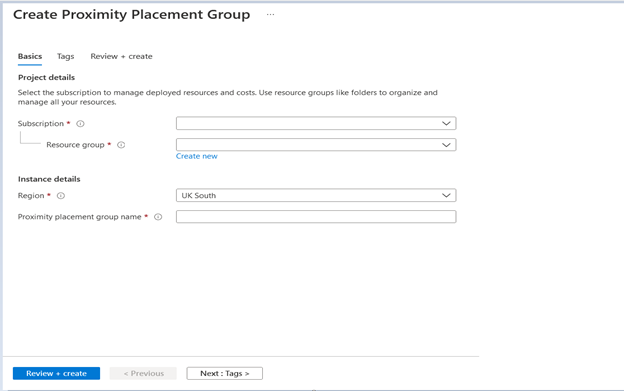The height and width of the screenshot is (391, 624).
Task: Switch to the Basics tab
Action: click(30, 56)
